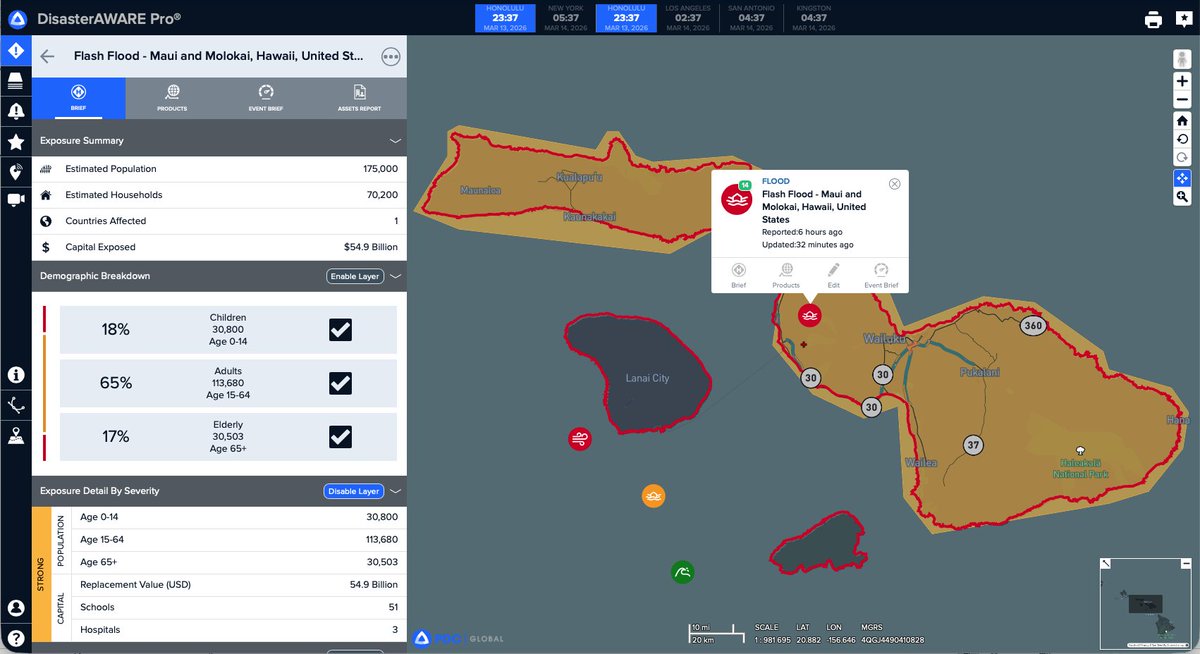
Task: Click the Edit icon in the event popup
Action: click(x=834, y=273)
